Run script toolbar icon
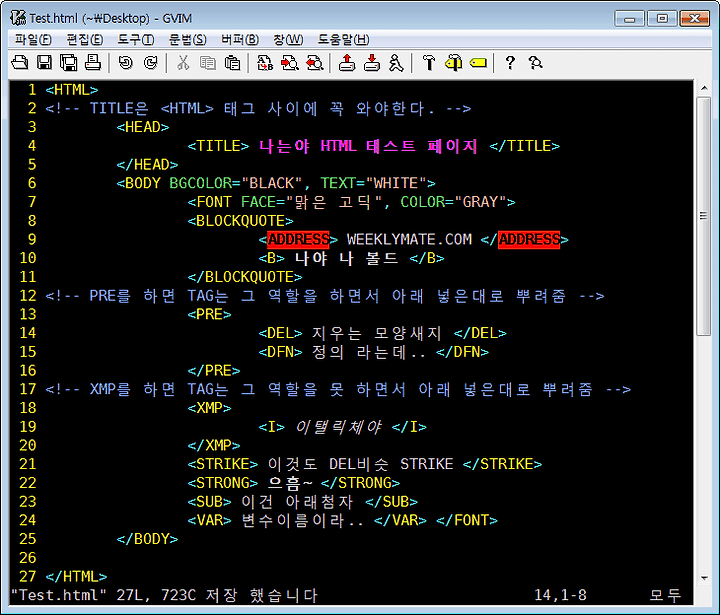This screenshot has width=720, height=615. [x=396, y=62]
